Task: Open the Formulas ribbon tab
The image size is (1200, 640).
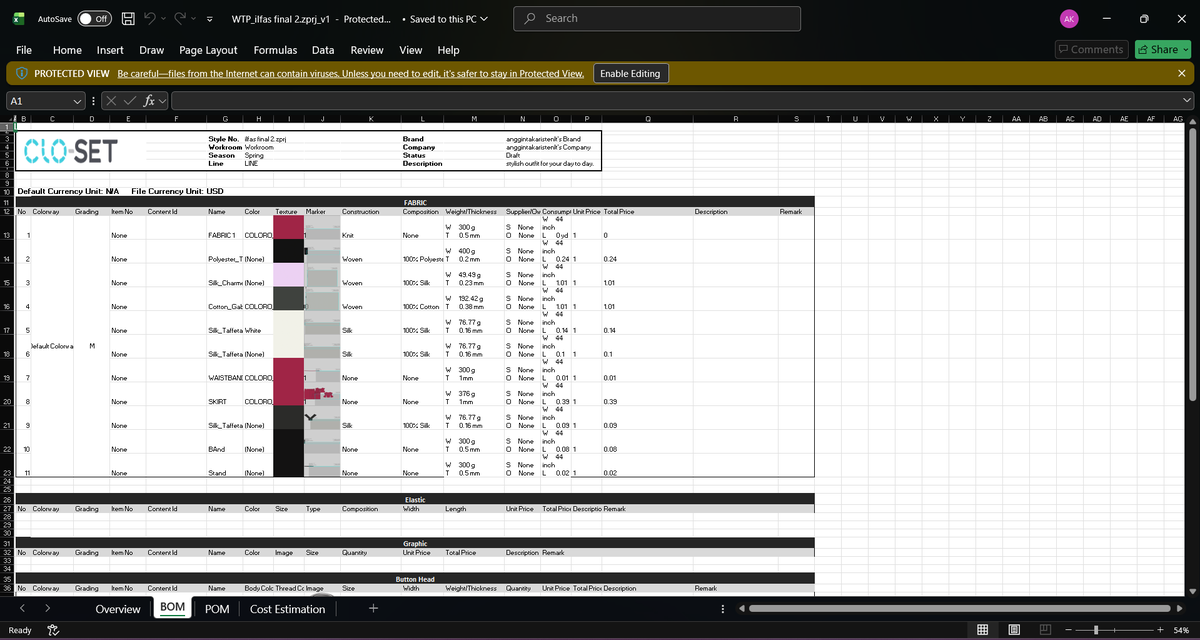Action: point(275,50)
